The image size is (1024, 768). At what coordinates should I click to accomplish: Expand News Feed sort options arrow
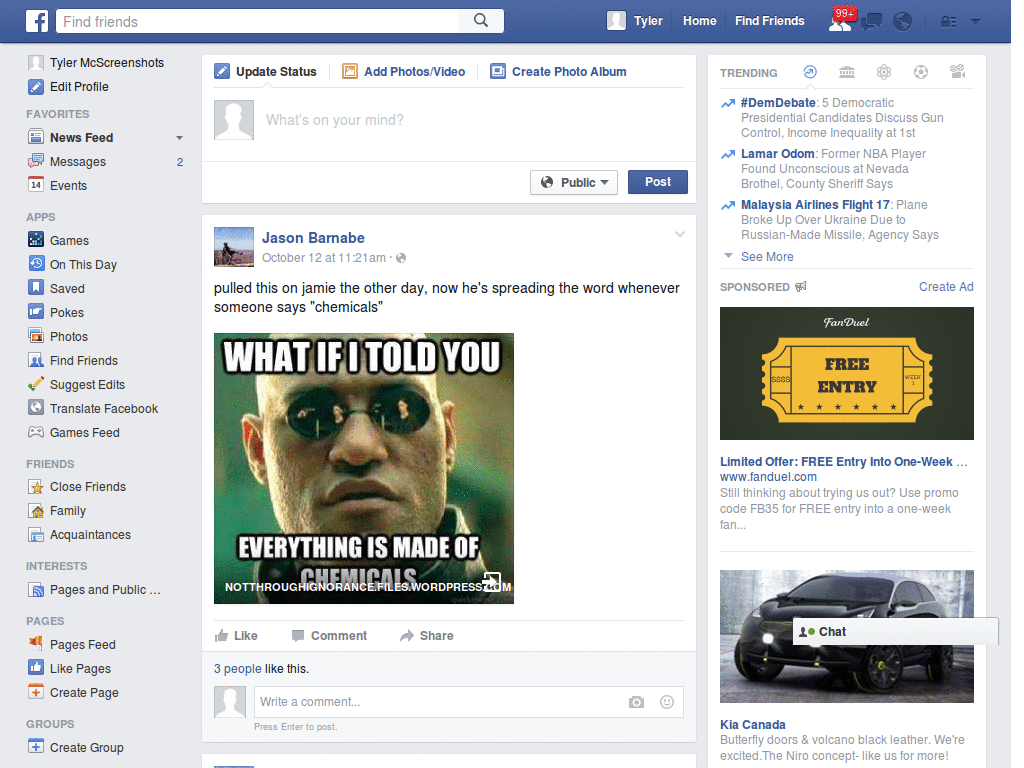click(x=179, y=138)
